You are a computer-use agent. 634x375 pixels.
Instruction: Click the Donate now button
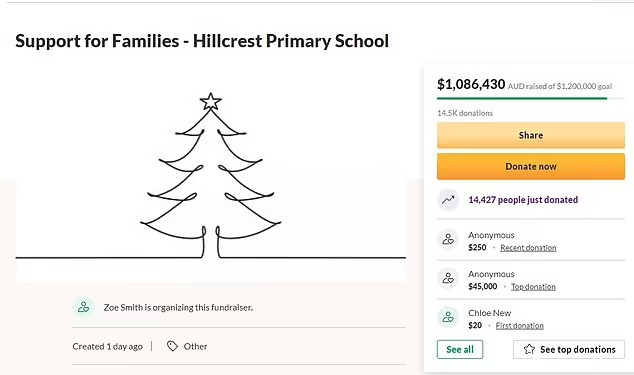[531, 166]
